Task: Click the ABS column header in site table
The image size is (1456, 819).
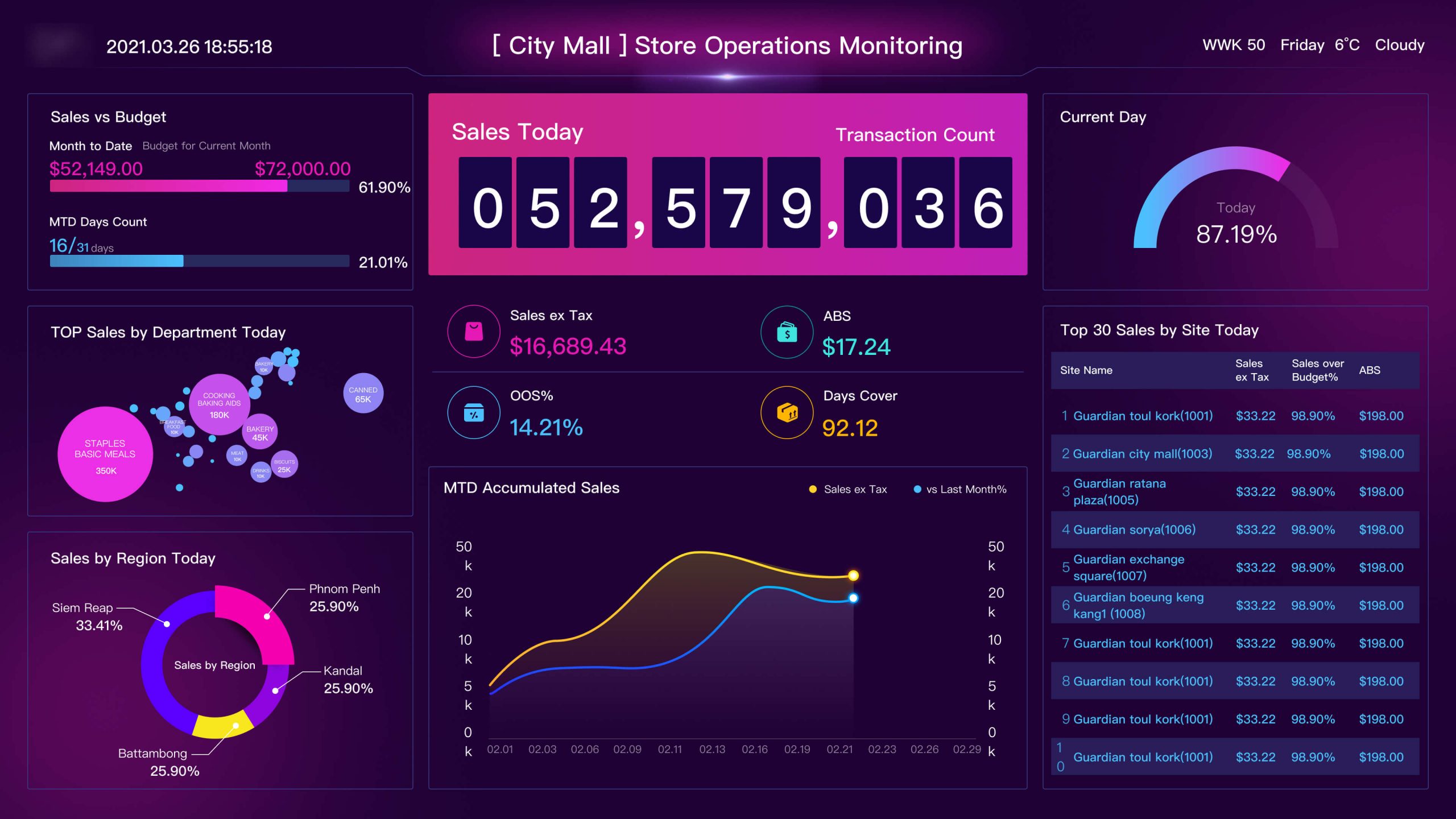Action: tap(1370, 370)
